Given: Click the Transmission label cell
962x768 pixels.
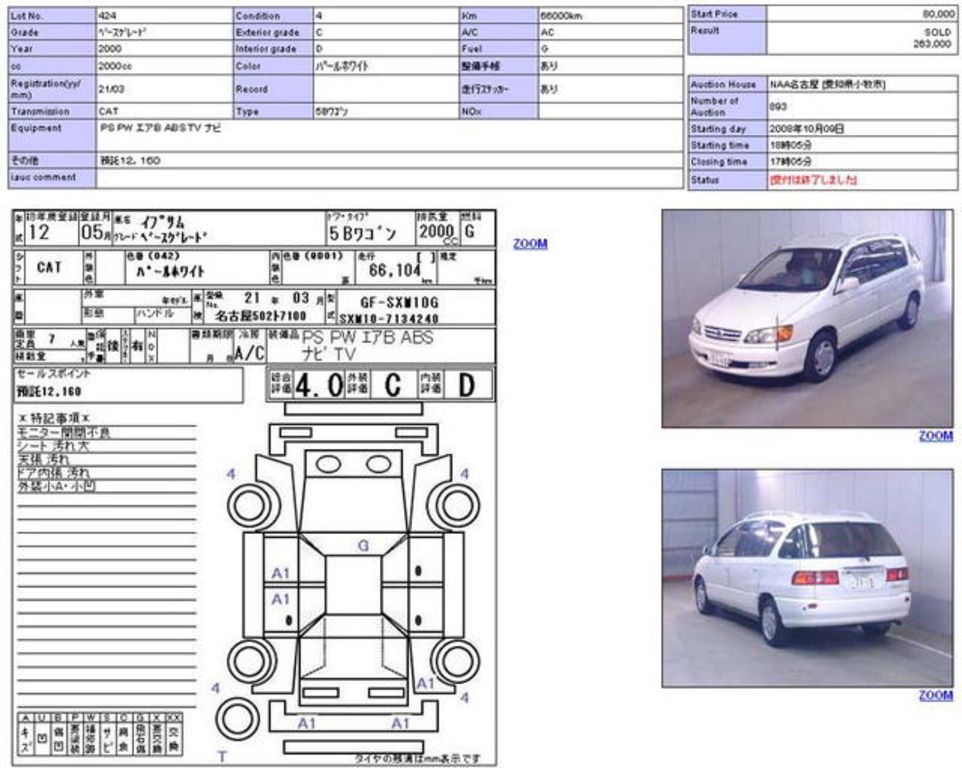Looking at the screenshot, I should click(x=52, y=111).
